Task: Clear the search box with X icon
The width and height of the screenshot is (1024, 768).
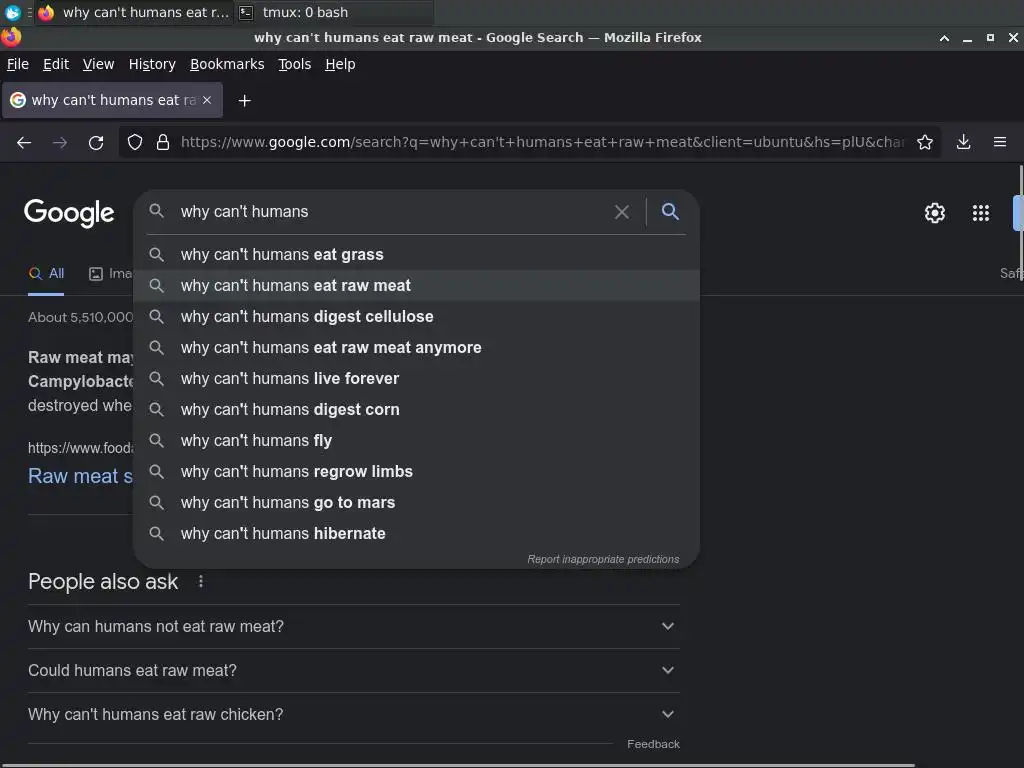Action: (622, 212)
